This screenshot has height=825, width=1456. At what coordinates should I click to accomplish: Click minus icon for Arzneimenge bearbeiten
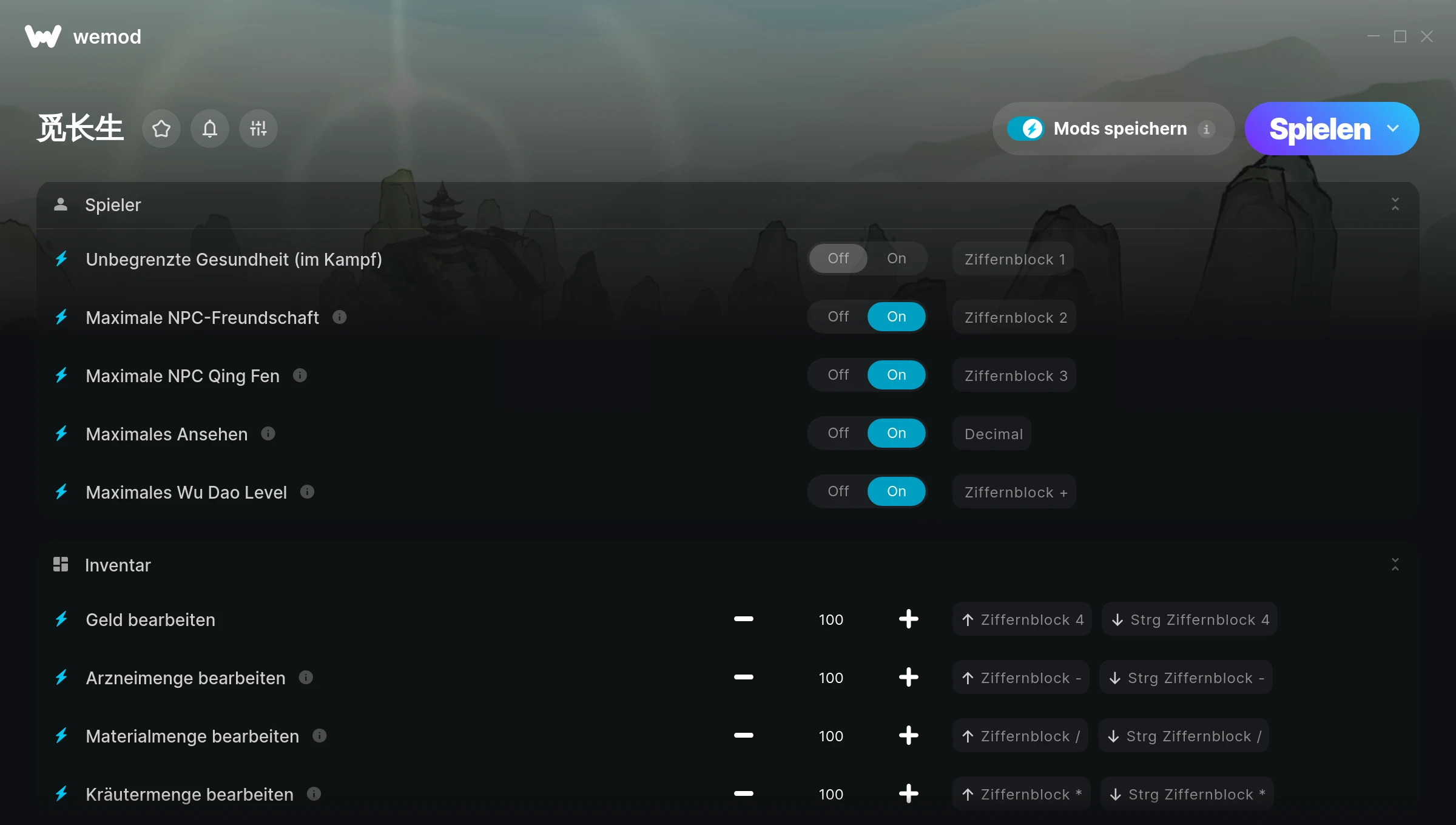pyautogui.click(x=743, y=678)
